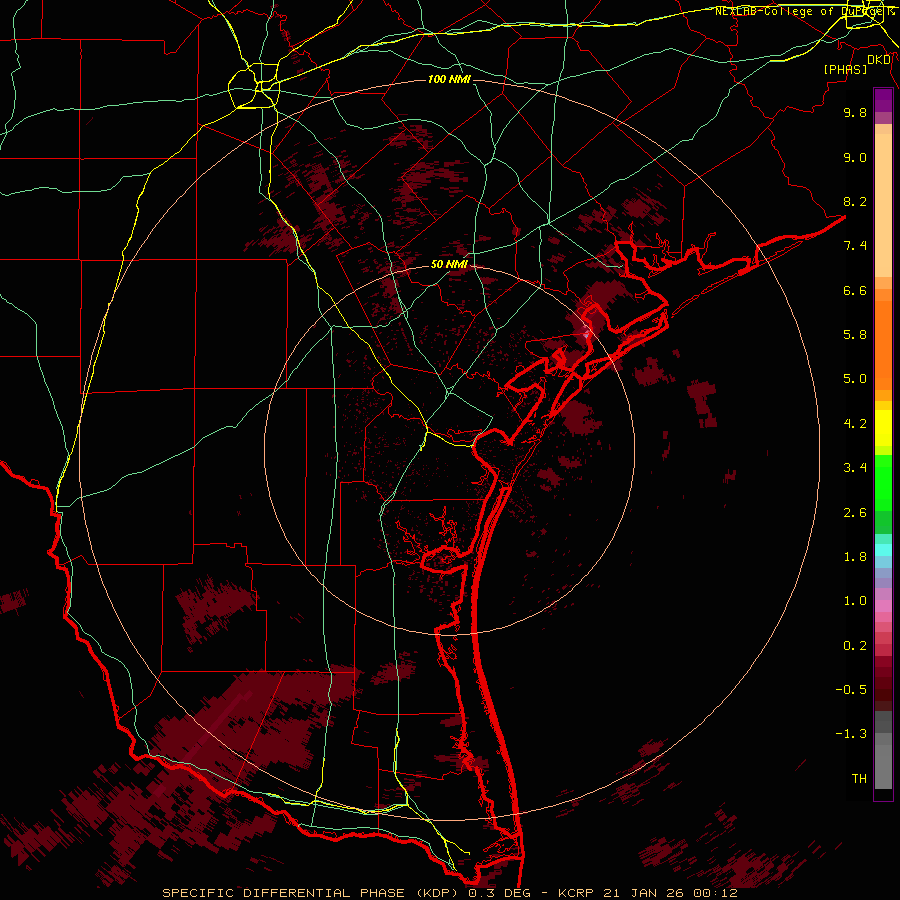The width and height of the screenshot is (900, 900).
Task: Click the [PHAS] units label
Action: point(845,69)
